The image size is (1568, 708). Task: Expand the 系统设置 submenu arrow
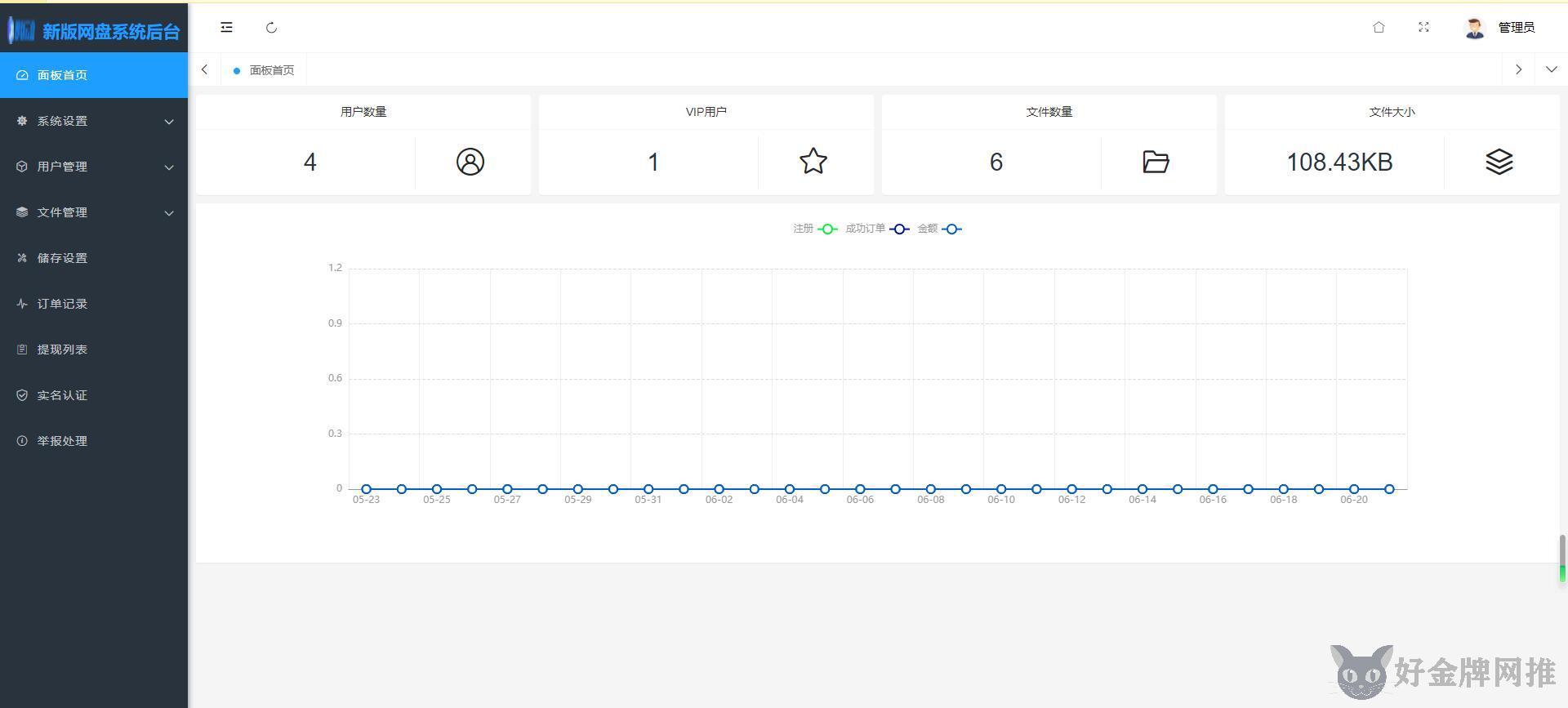pyautogui.click(x=169, y=122)
